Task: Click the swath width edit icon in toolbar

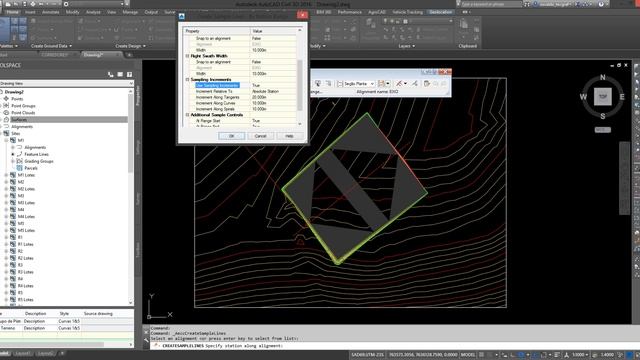Action: coord(414,84)
